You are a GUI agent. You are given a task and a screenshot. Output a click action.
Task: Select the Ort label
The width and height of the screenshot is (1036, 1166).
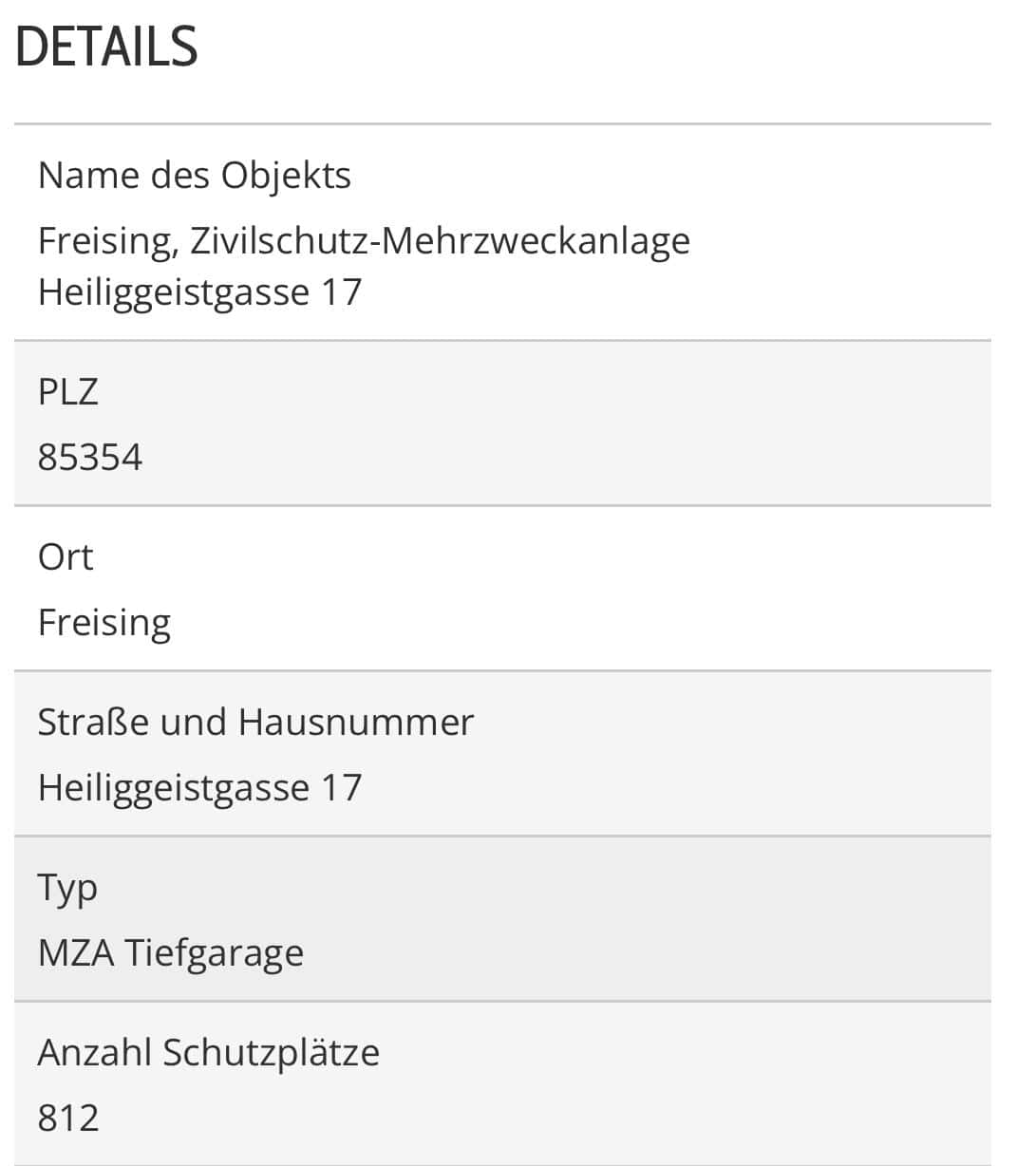click(66, 556)
